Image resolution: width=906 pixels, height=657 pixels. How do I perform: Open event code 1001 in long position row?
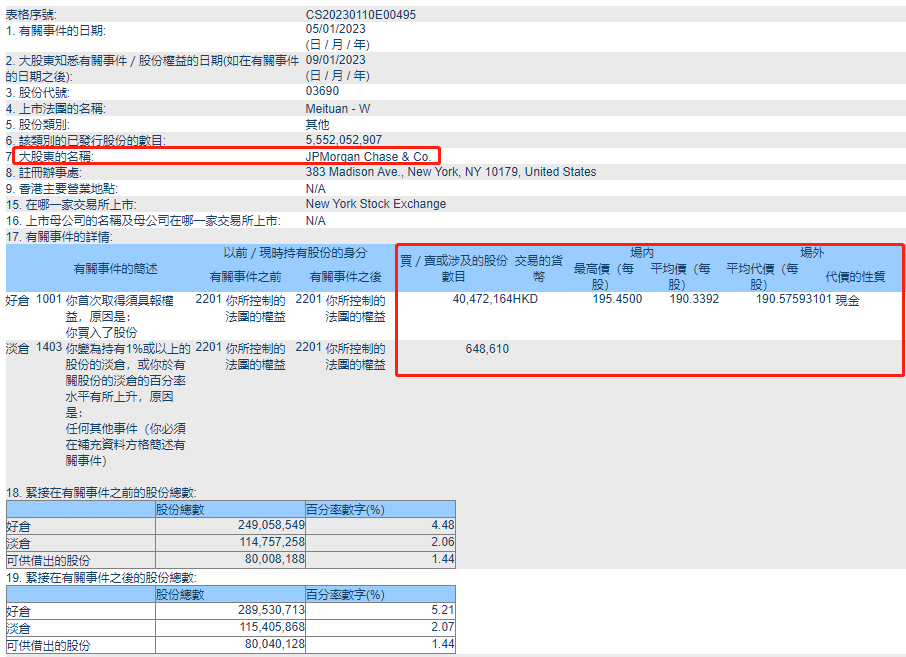(48, 299)
